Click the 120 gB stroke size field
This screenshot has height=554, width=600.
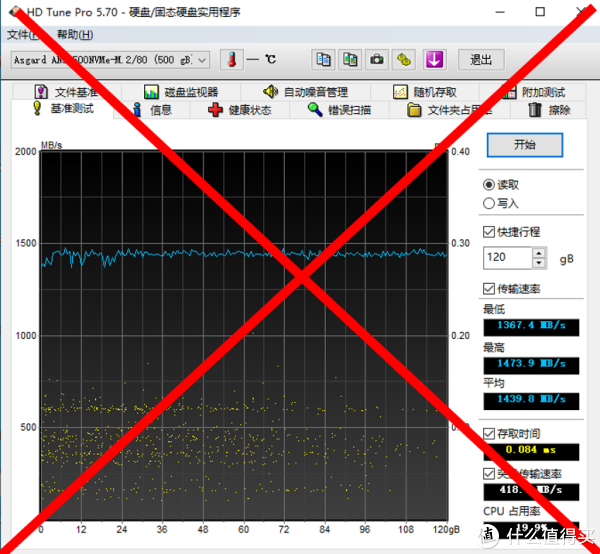click(507, 257)
